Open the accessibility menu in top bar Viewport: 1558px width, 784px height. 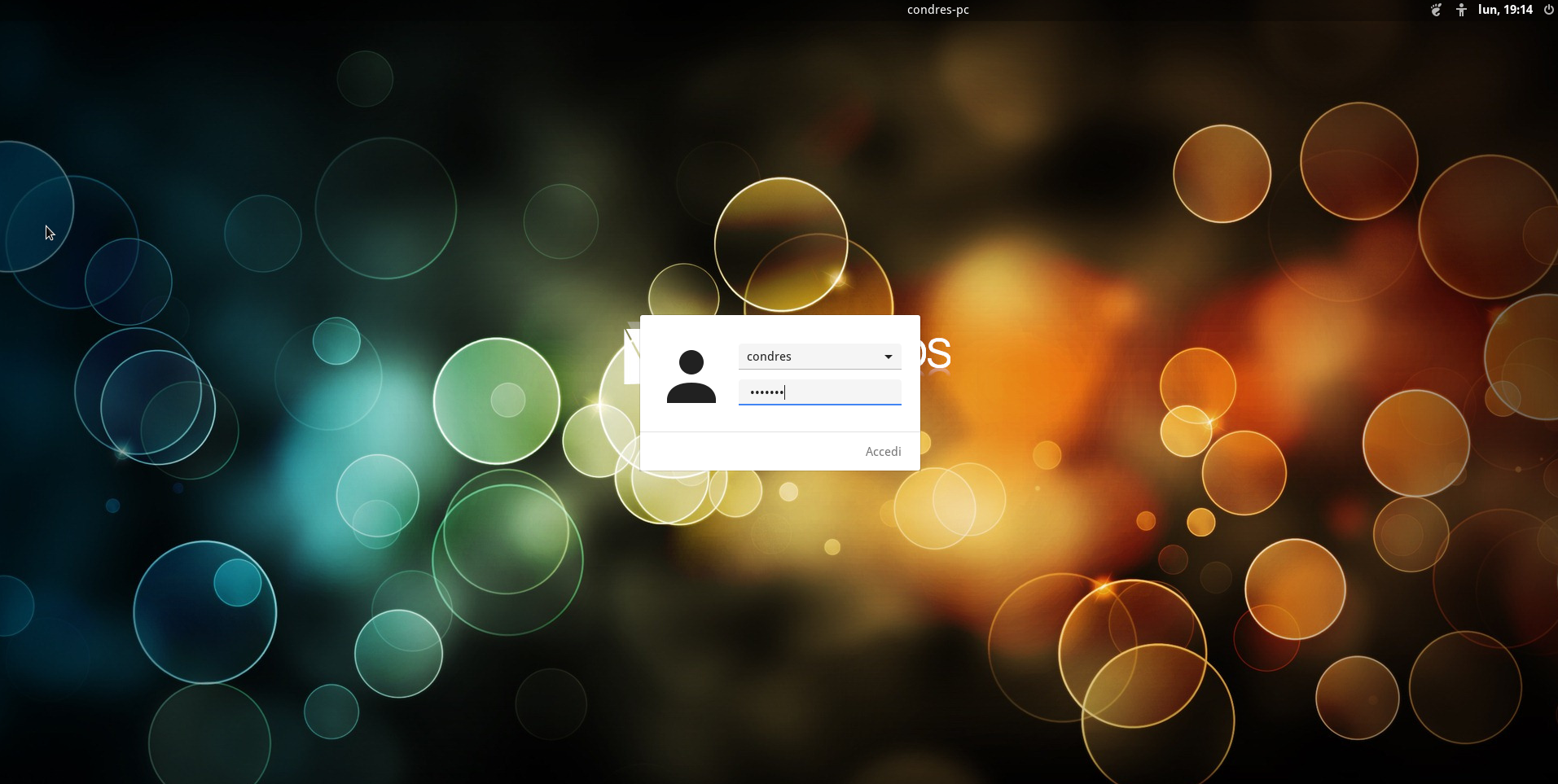point(1461,10)
